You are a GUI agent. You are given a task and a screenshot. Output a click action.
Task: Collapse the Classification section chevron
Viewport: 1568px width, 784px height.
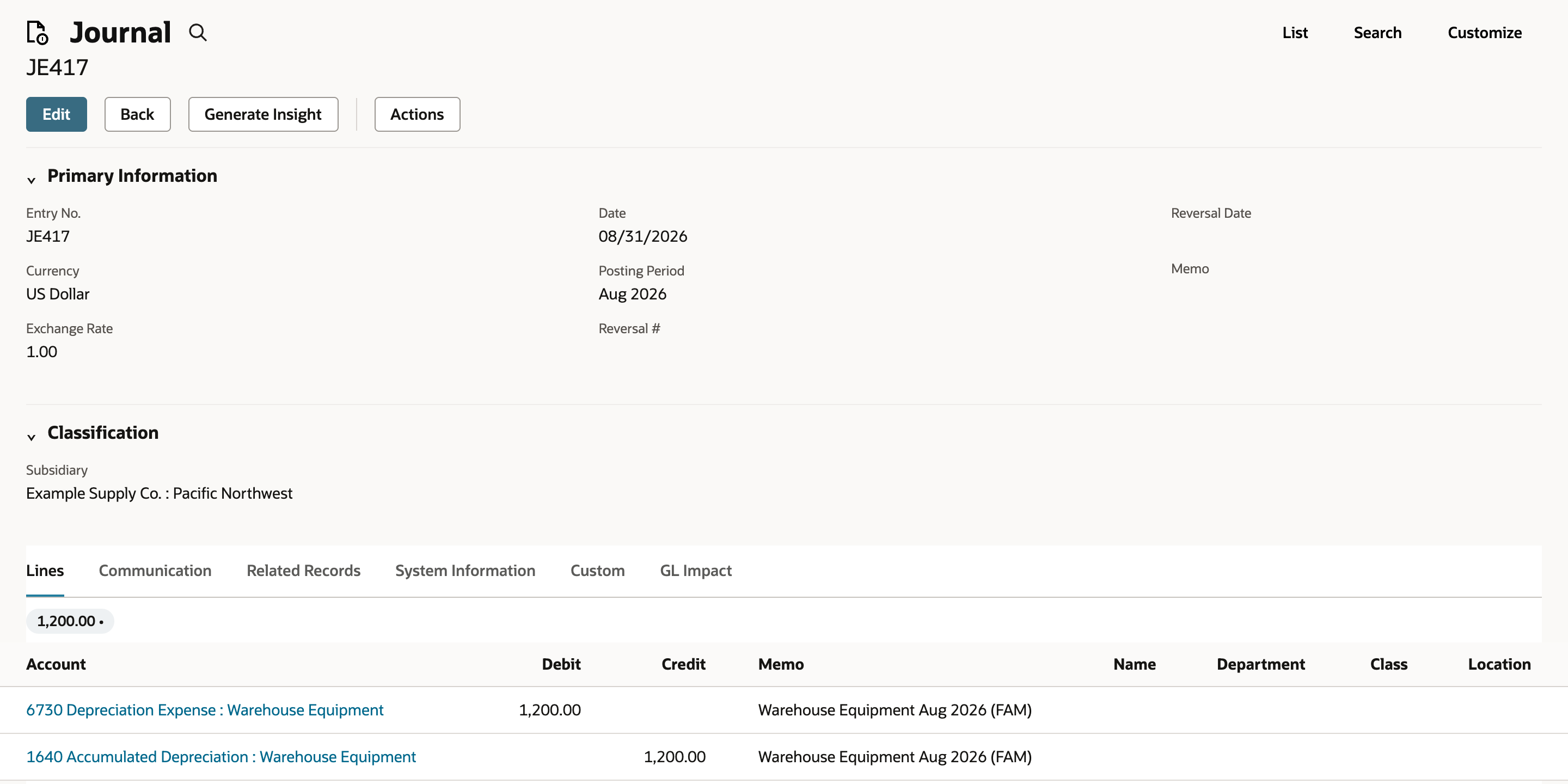[32, 437]
